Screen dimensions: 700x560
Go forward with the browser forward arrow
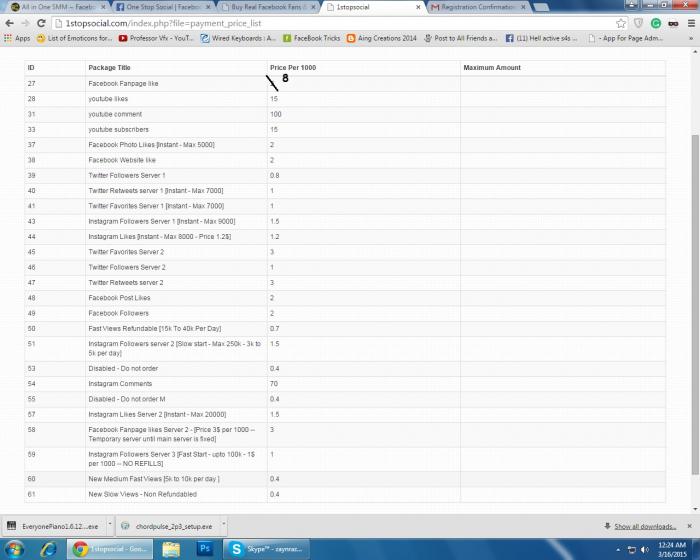pyautogui.click(x=25, y=23)
